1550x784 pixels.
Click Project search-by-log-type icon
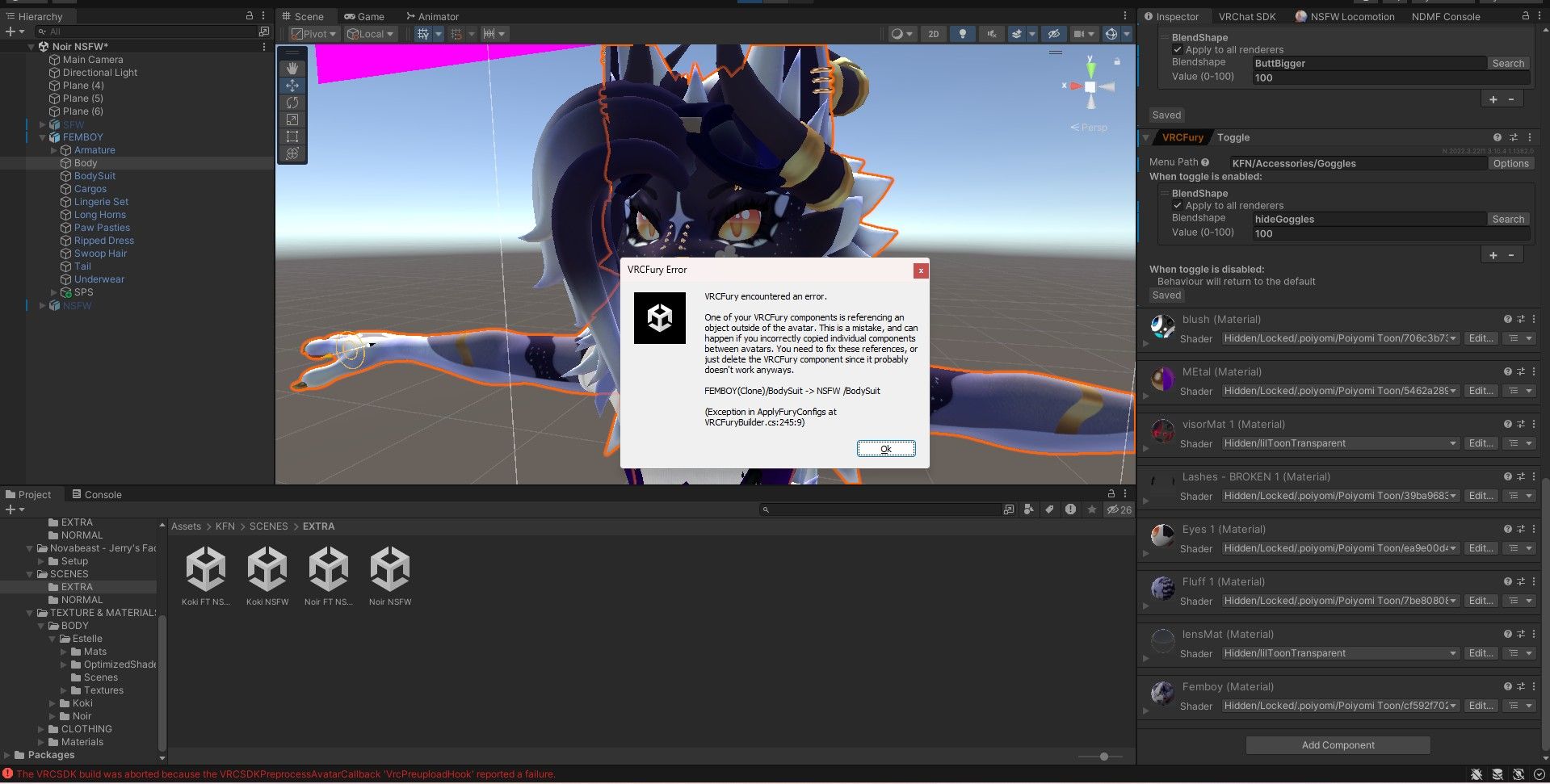(1070, 509)
